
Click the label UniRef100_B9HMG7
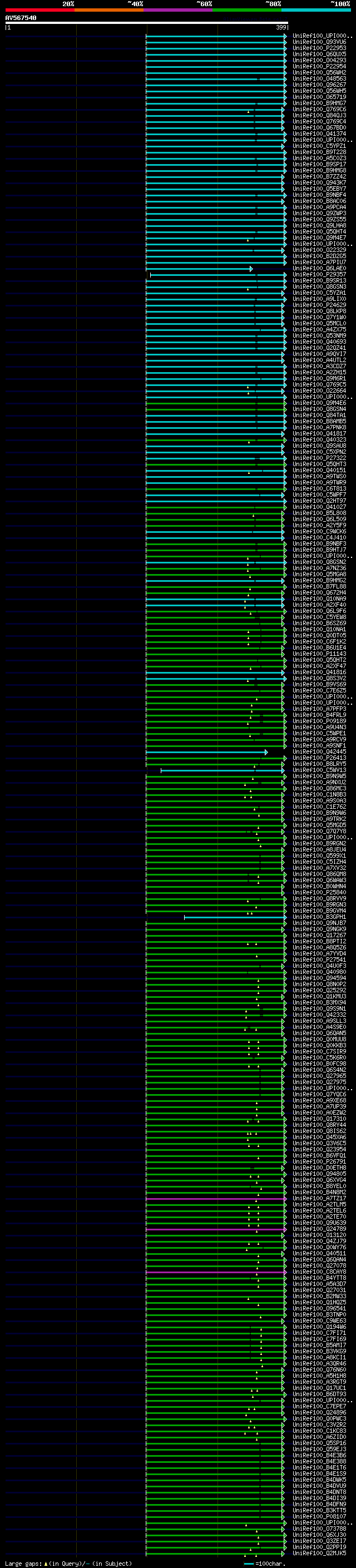coord(319,103)
